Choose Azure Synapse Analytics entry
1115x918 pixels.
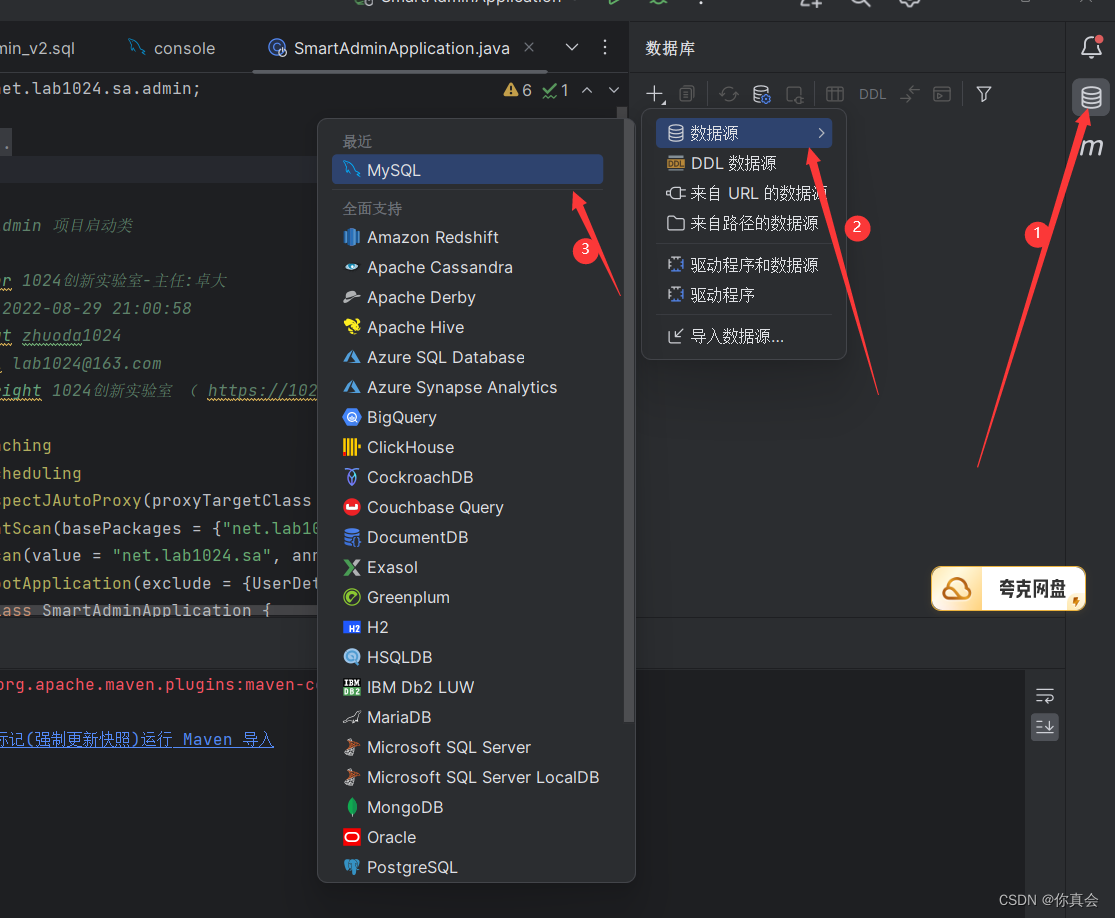point(467,387)
